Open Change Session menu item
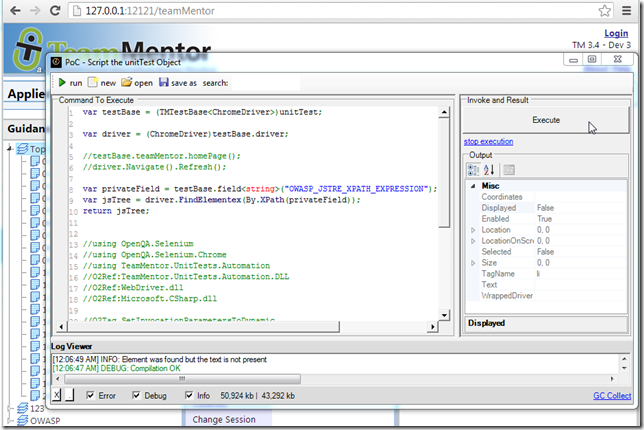The image size is (644, 430). 224,419
